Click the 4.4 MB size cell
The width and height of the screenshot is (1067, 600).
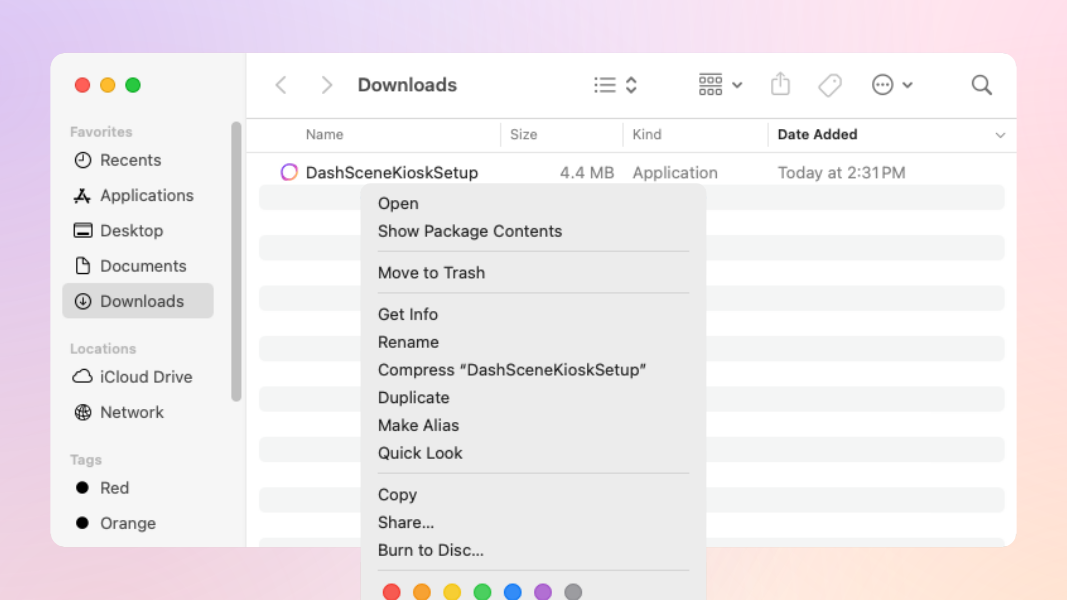click(x=587, y=173)
